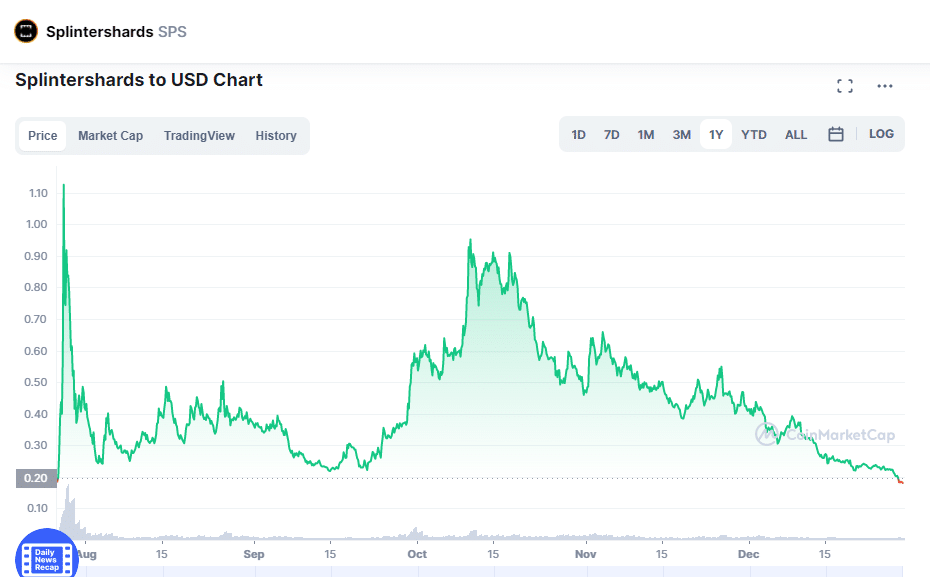Click the Splintershards to USD Chart heading
The height and width of the screenshot is (577, 930).
[139, 80]
